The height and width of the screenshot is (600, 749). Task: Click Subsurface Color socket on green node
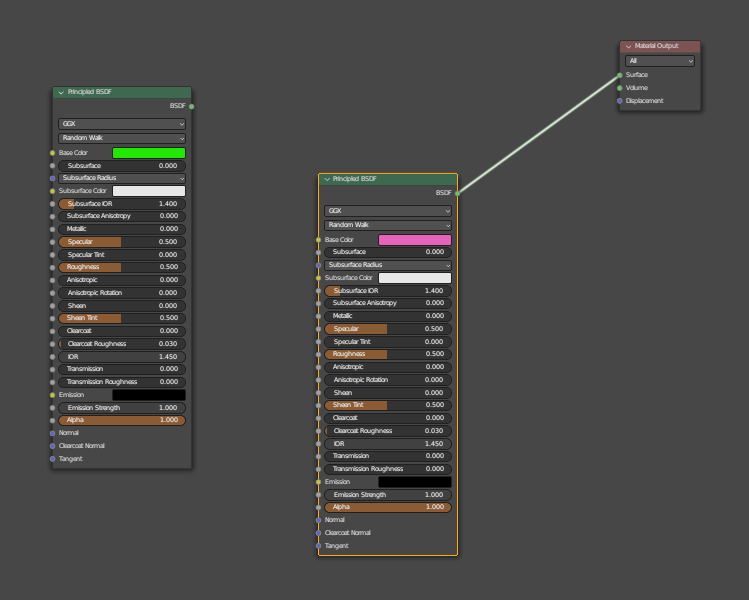[53, 191]
